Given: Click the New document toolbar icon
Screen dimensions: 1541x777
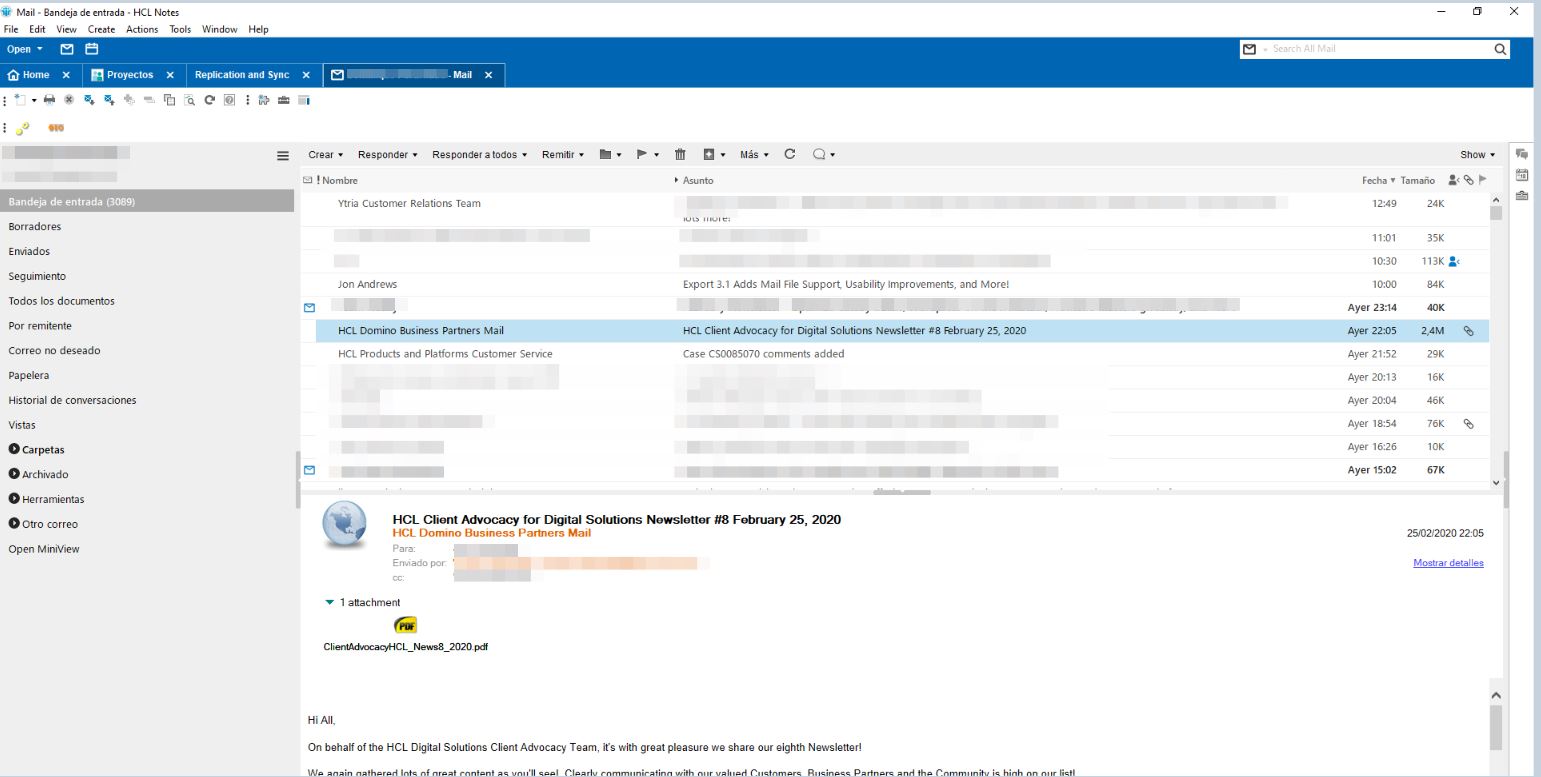Looking at the screenshot, I should (20, 100).
